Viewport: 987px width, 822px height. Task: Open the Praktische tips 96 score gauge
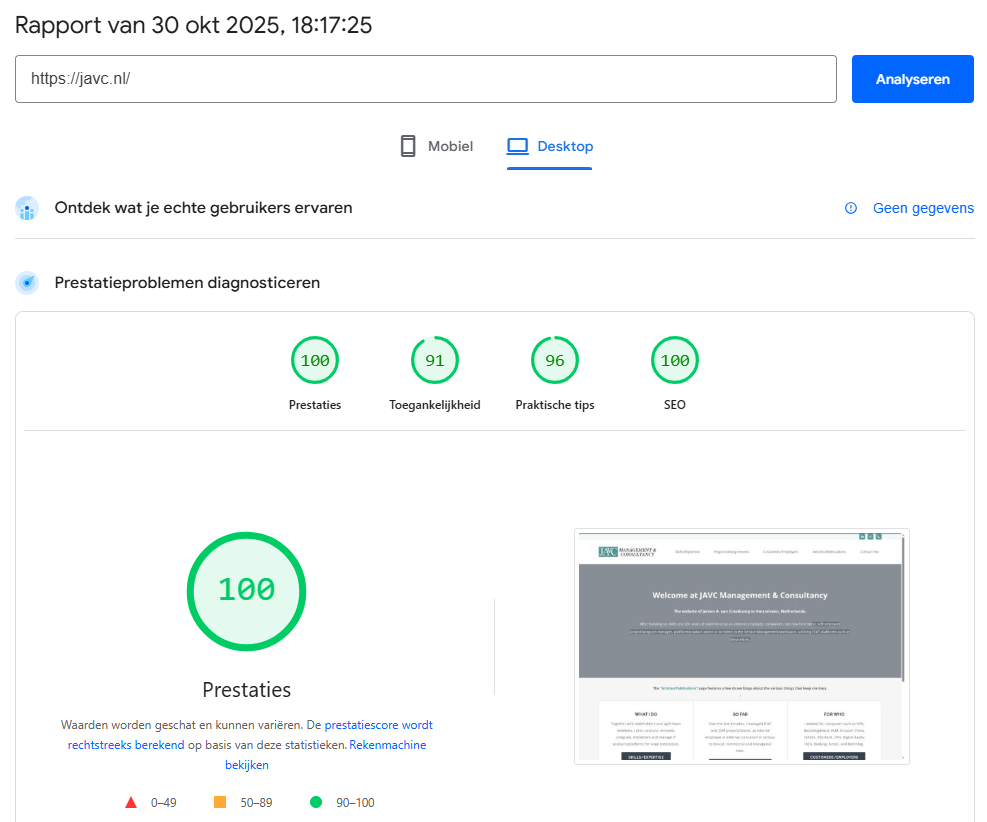tap(555, 361)
